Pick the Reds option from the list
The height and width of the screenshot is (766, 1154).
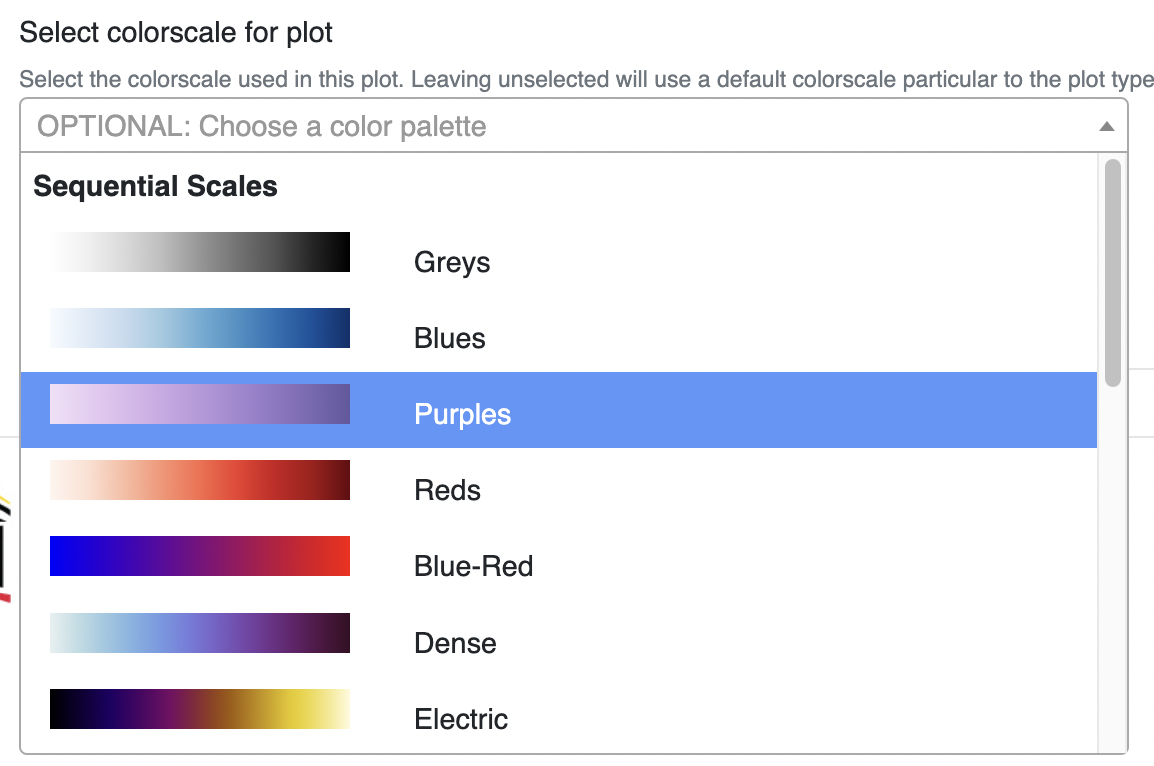[x=447, y=490]
